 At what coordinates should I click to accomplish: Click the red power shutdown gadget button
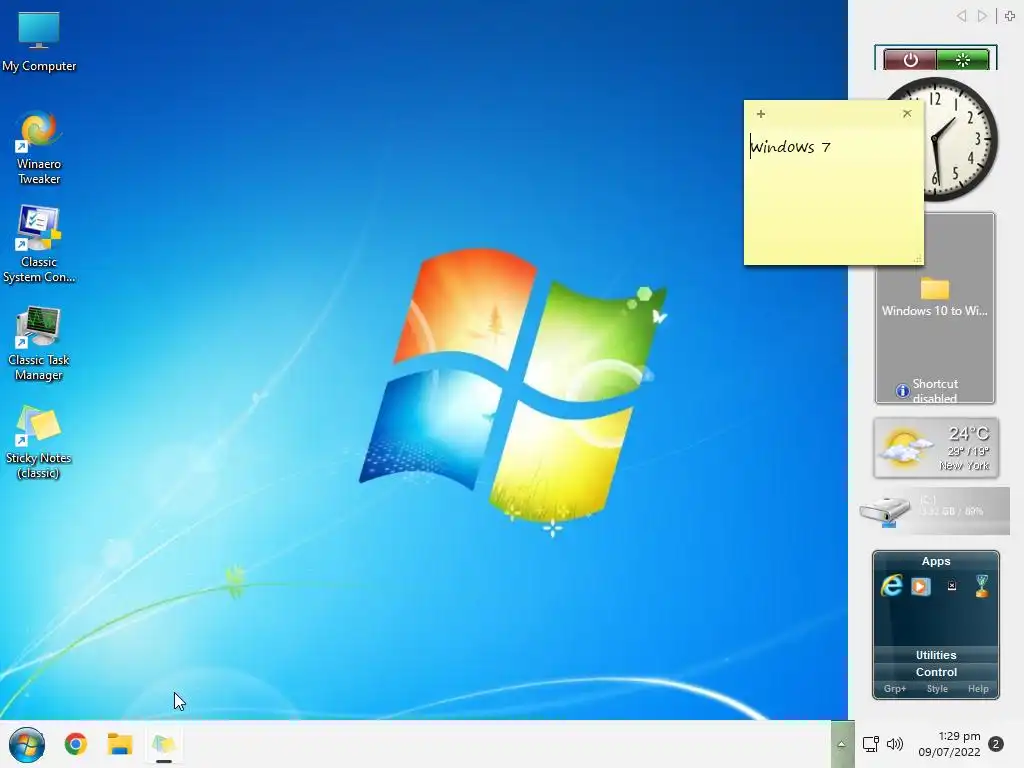tap(910, 60)
